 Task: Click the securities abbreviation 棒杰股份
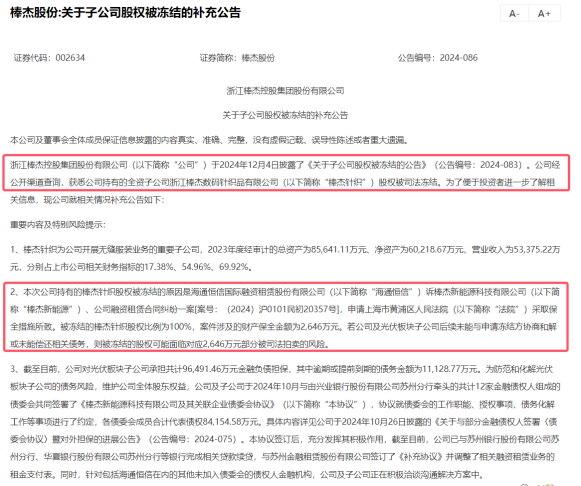(x=258, y=58)
